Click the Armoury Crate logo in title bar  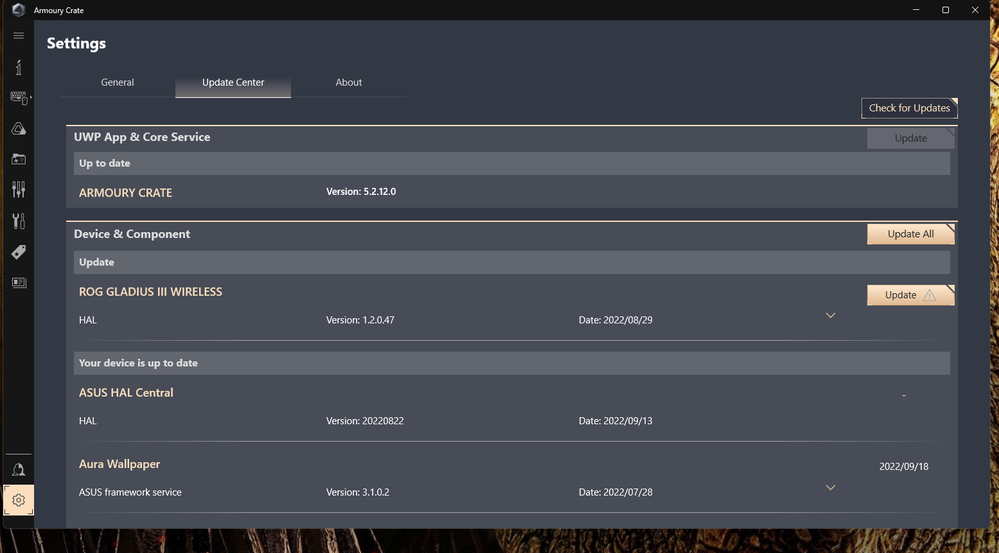pyautogui.click(x=18, y=10)
